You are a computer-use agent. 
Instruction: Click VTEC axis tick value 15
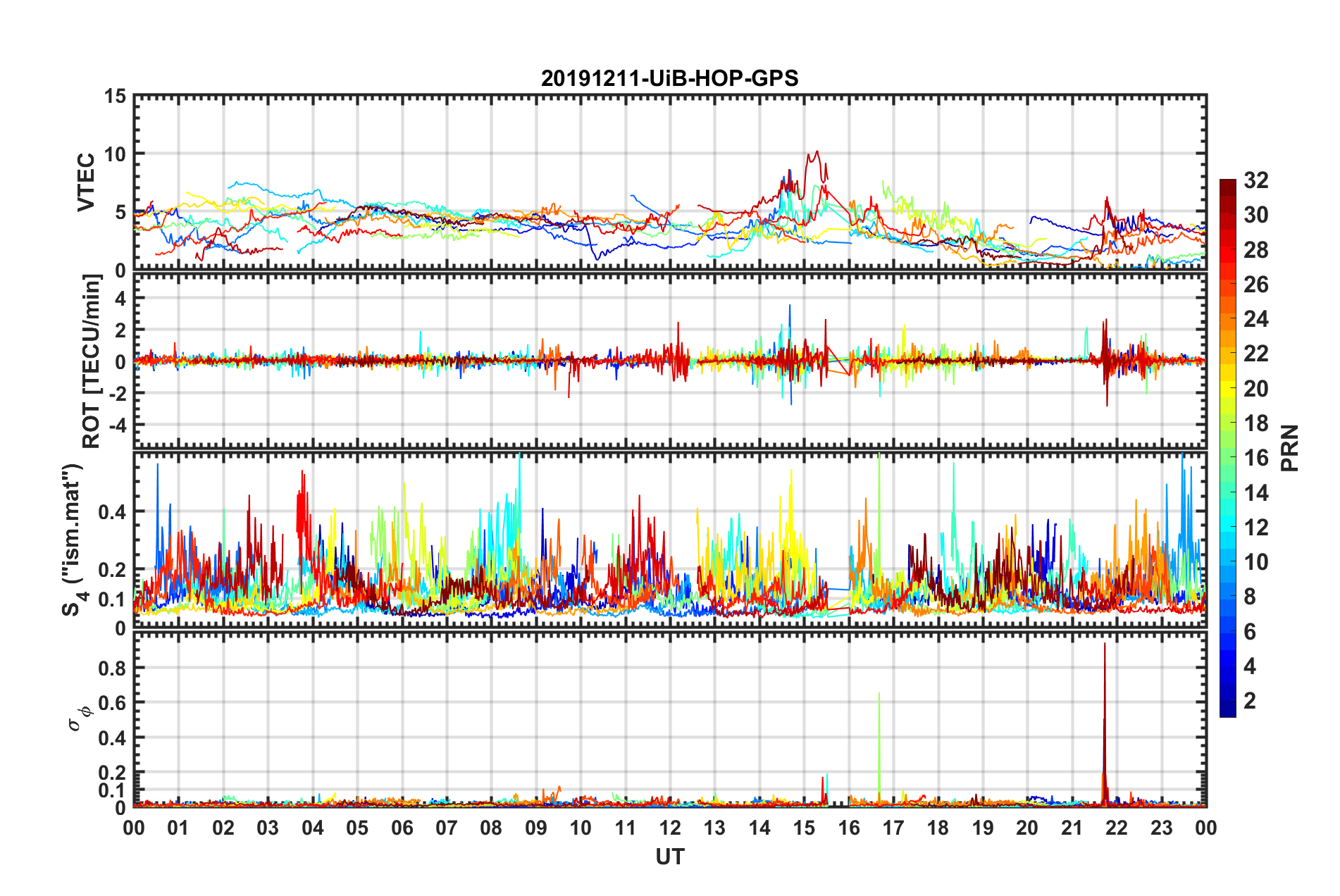click(x=116, y=97)
